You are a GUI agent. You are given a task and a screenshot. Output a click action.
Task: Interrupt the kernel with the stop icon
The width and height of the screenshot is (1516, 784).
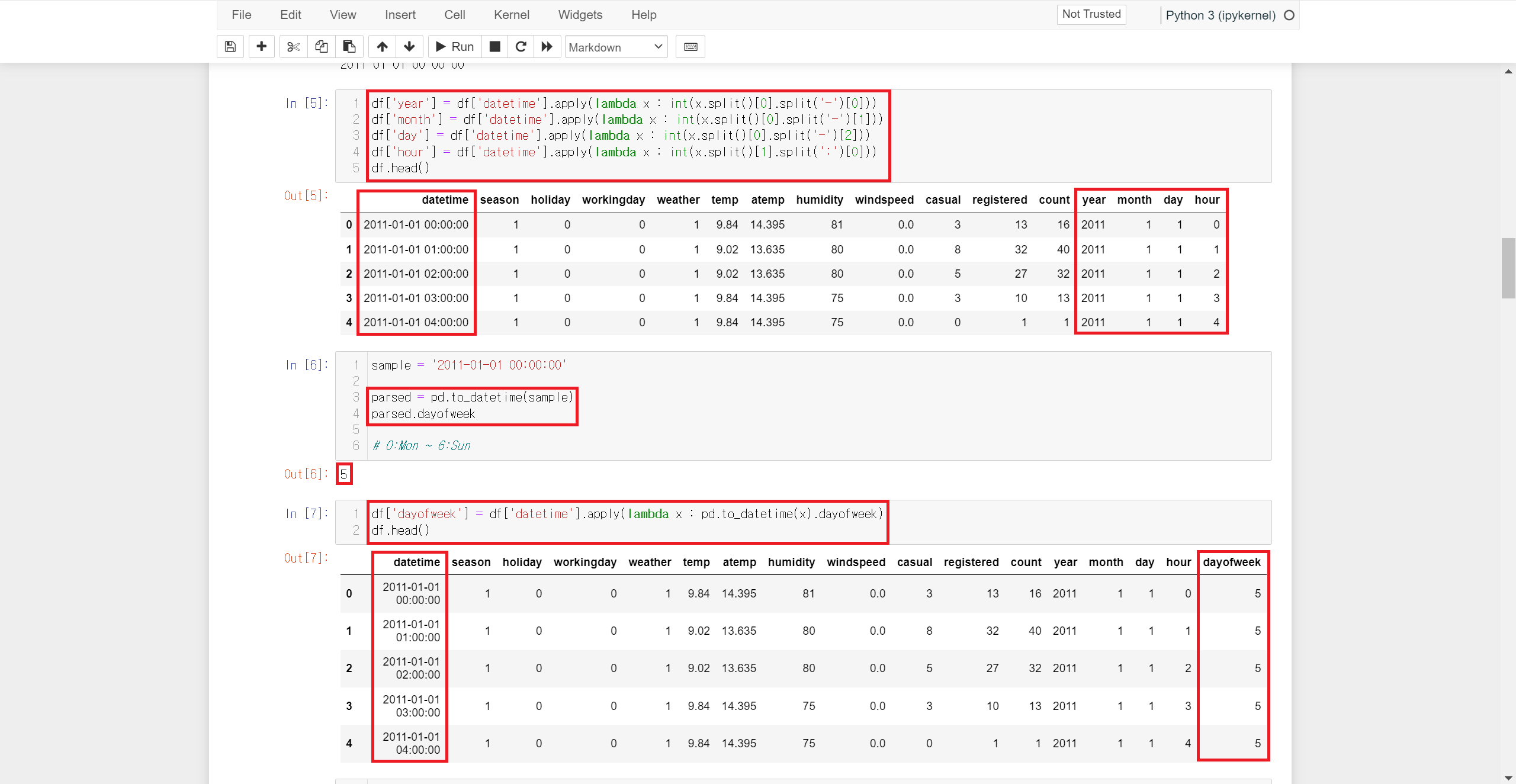click(x=495, y=47)
